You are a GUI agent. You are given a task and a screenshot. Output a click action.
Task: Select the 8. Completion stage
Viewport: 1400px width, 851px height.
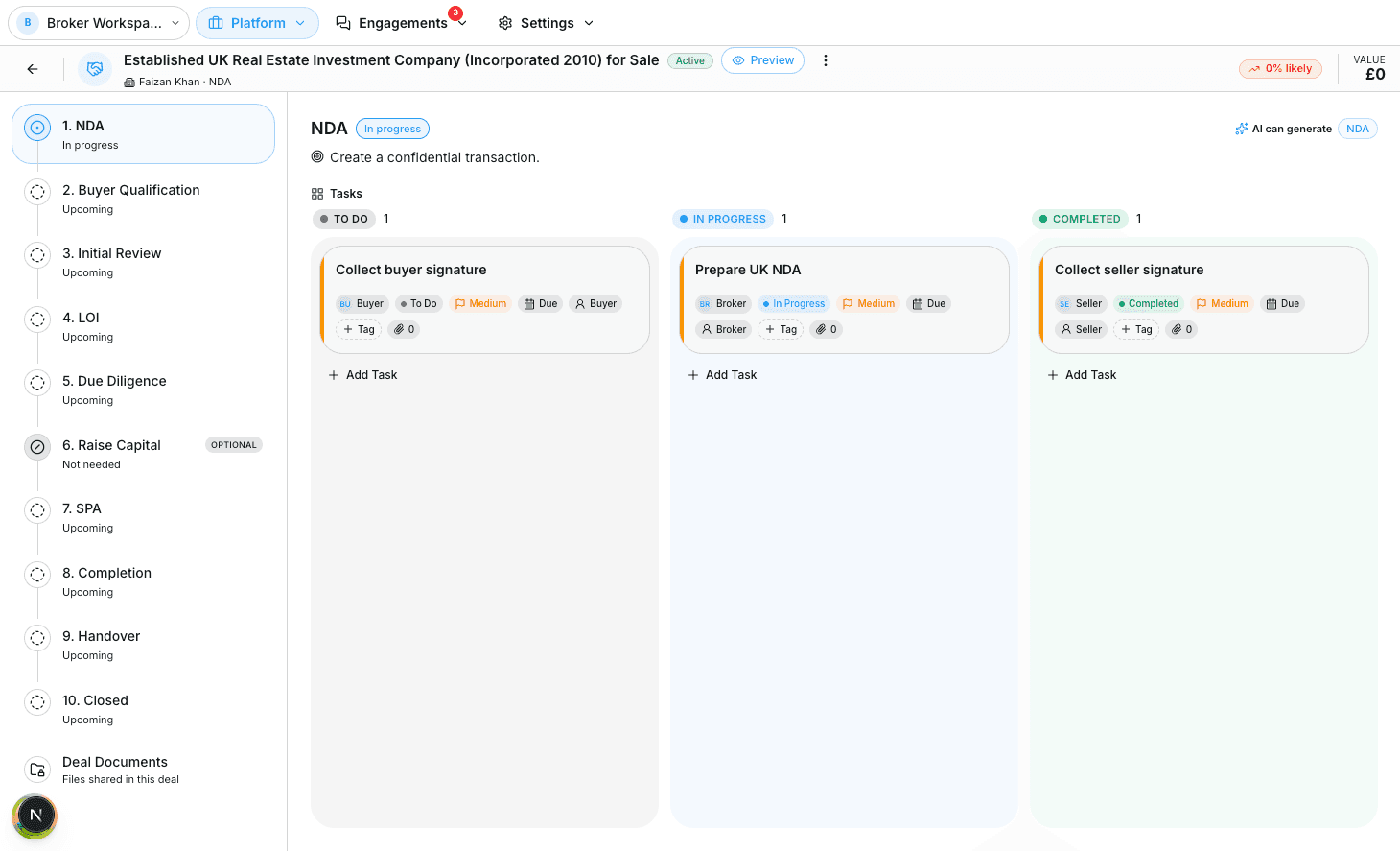[x=143, y=581]
